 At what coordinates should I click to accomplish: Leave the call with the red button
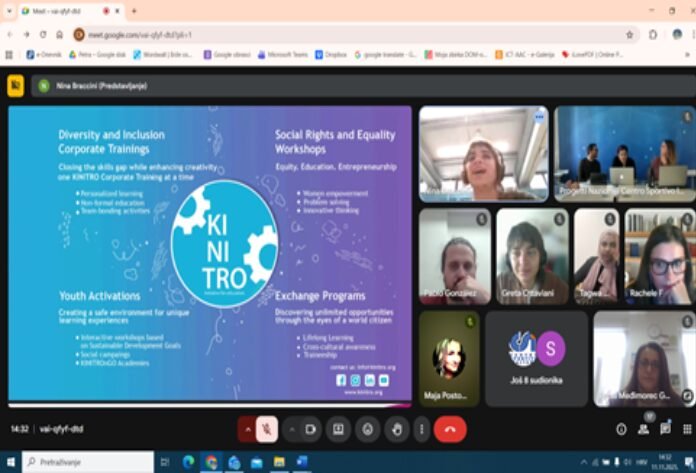coord(450,429)
